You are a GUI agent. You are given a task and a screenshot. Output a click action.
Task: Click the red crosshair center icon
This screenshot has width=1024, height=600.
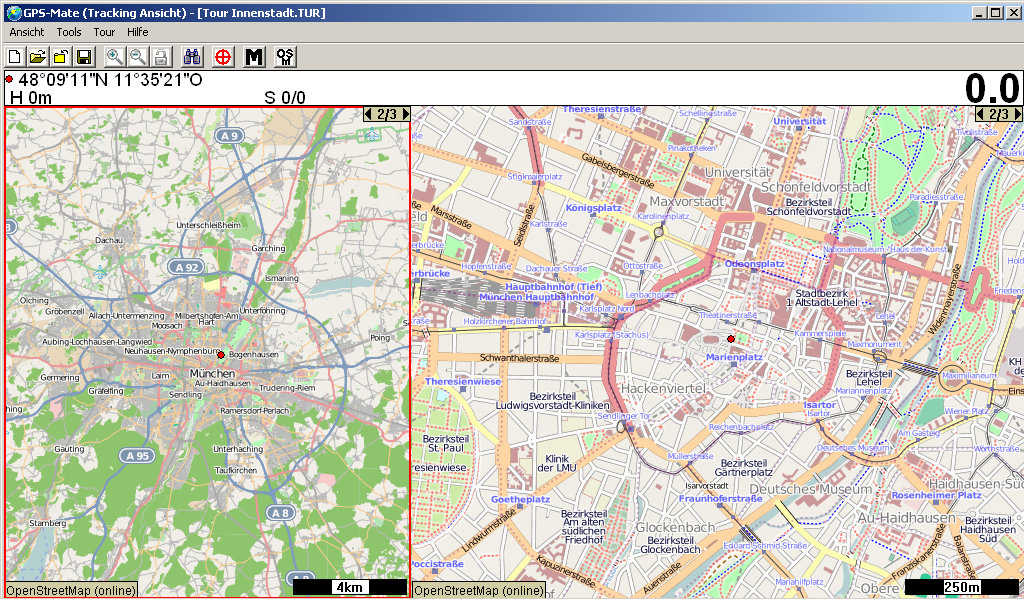223,57
